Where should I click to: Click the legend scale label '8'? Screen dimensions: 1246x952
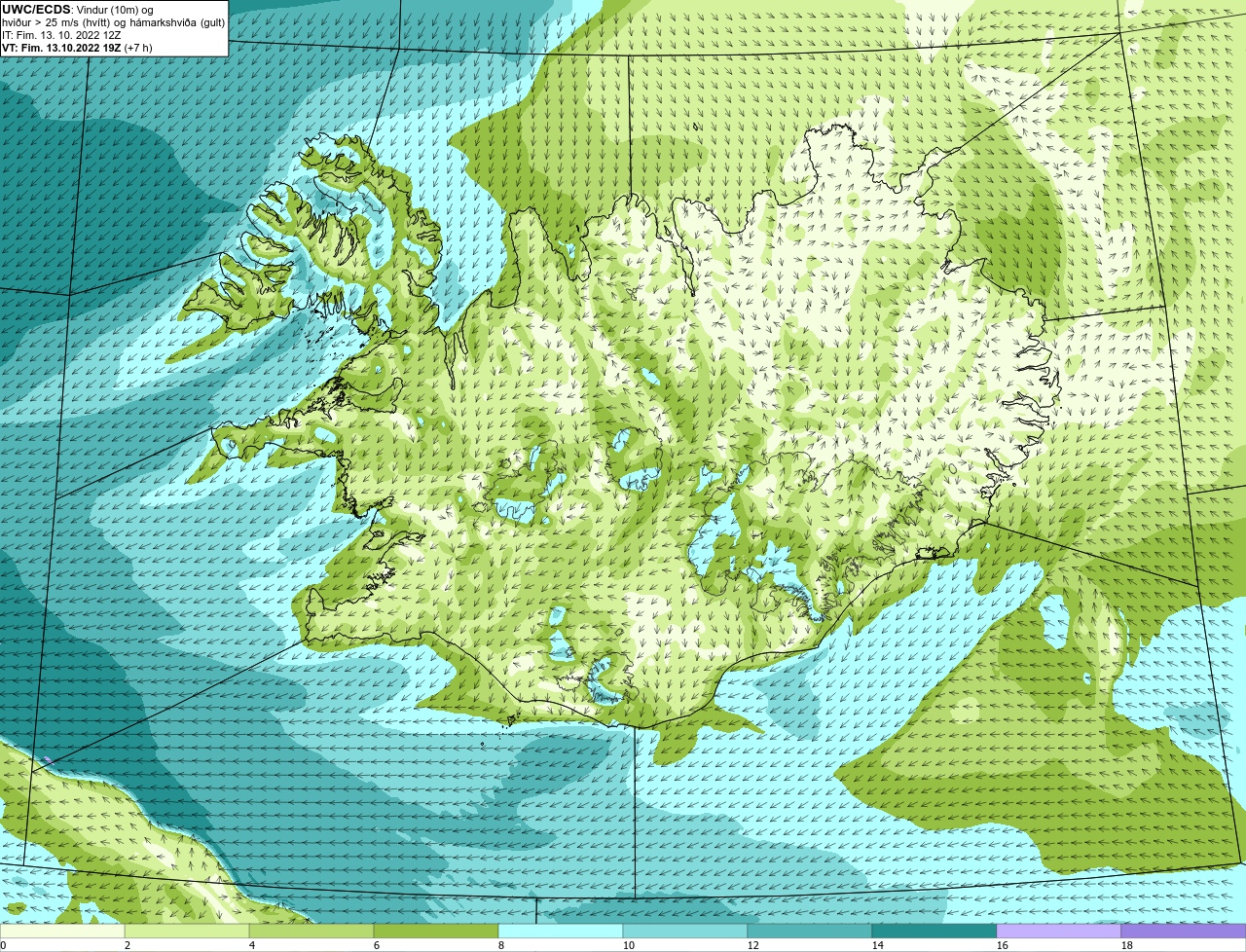tap(501, 945)
